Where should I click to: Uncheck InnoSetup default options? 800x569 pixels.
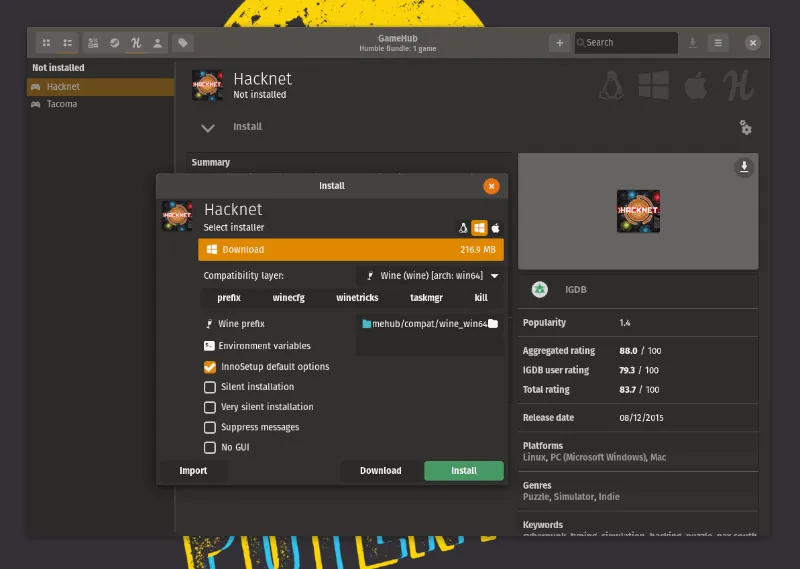[210, 367]
